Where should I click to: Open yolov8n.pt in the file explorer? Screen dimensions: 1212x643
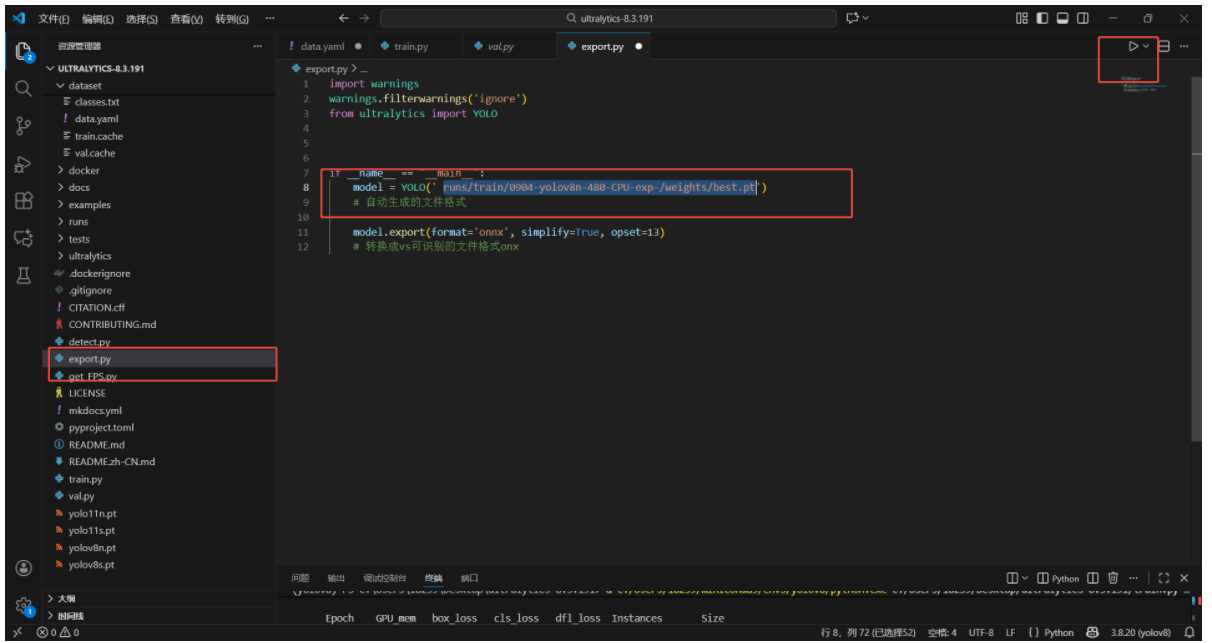[160, 547]
